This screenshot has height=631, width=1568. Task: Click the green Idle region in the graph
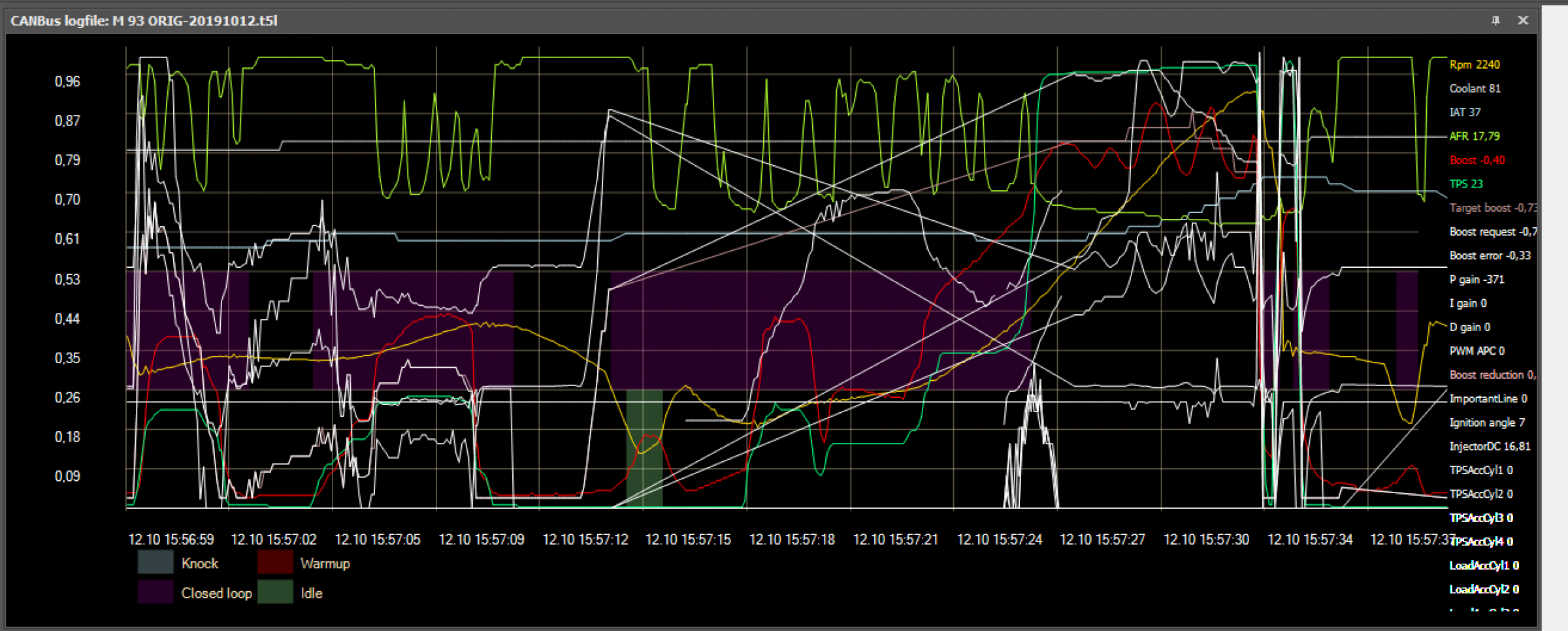[644, 448]
